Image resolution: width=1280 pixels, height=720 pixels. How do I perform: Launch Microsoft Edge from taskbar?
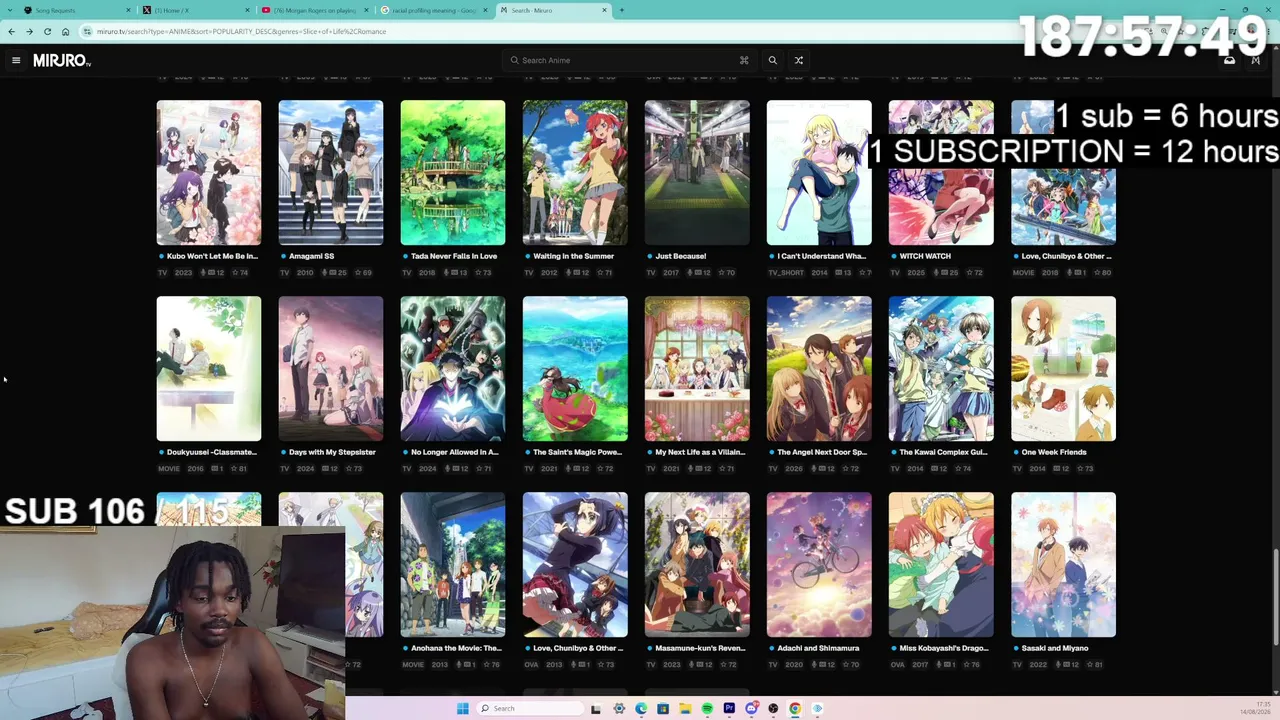click(641, 709)
